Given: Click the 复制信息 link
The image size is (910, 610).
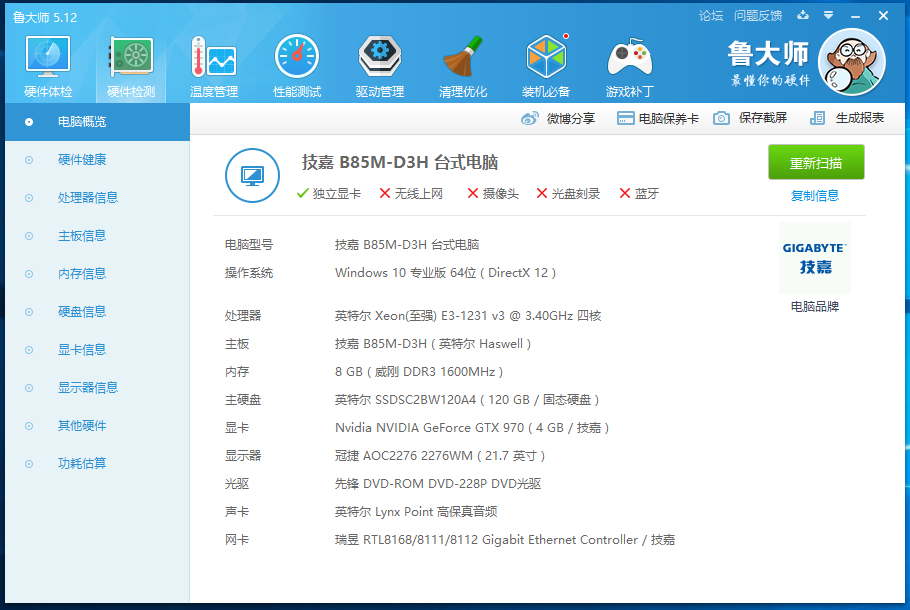Looking at the screenshot, I should [815, 196].
